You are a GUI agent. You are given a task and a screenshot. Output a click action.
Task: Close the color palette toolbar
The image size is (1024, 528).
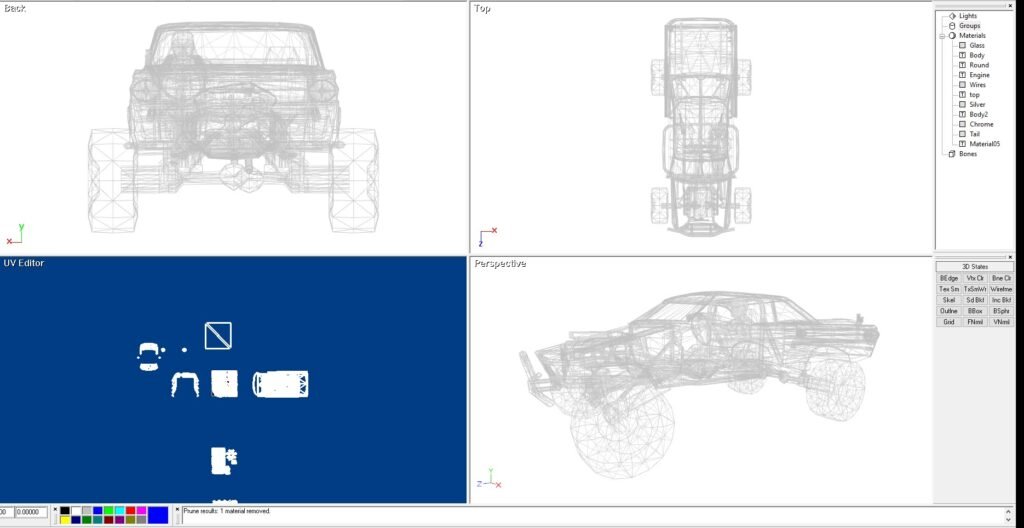[54, 509]
